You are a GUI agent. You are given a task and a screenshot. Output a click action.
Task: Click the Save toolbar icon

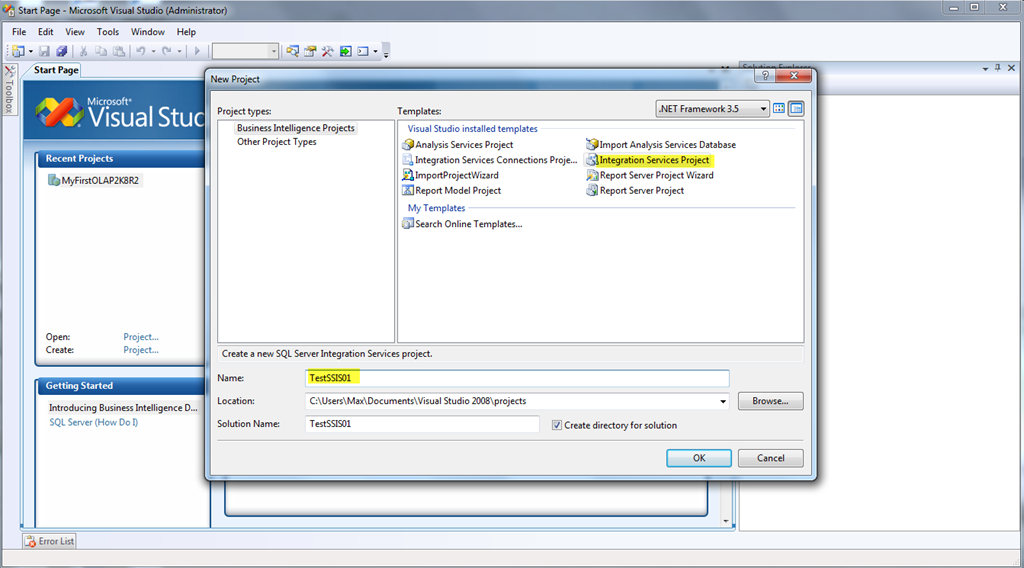[44, 51]
